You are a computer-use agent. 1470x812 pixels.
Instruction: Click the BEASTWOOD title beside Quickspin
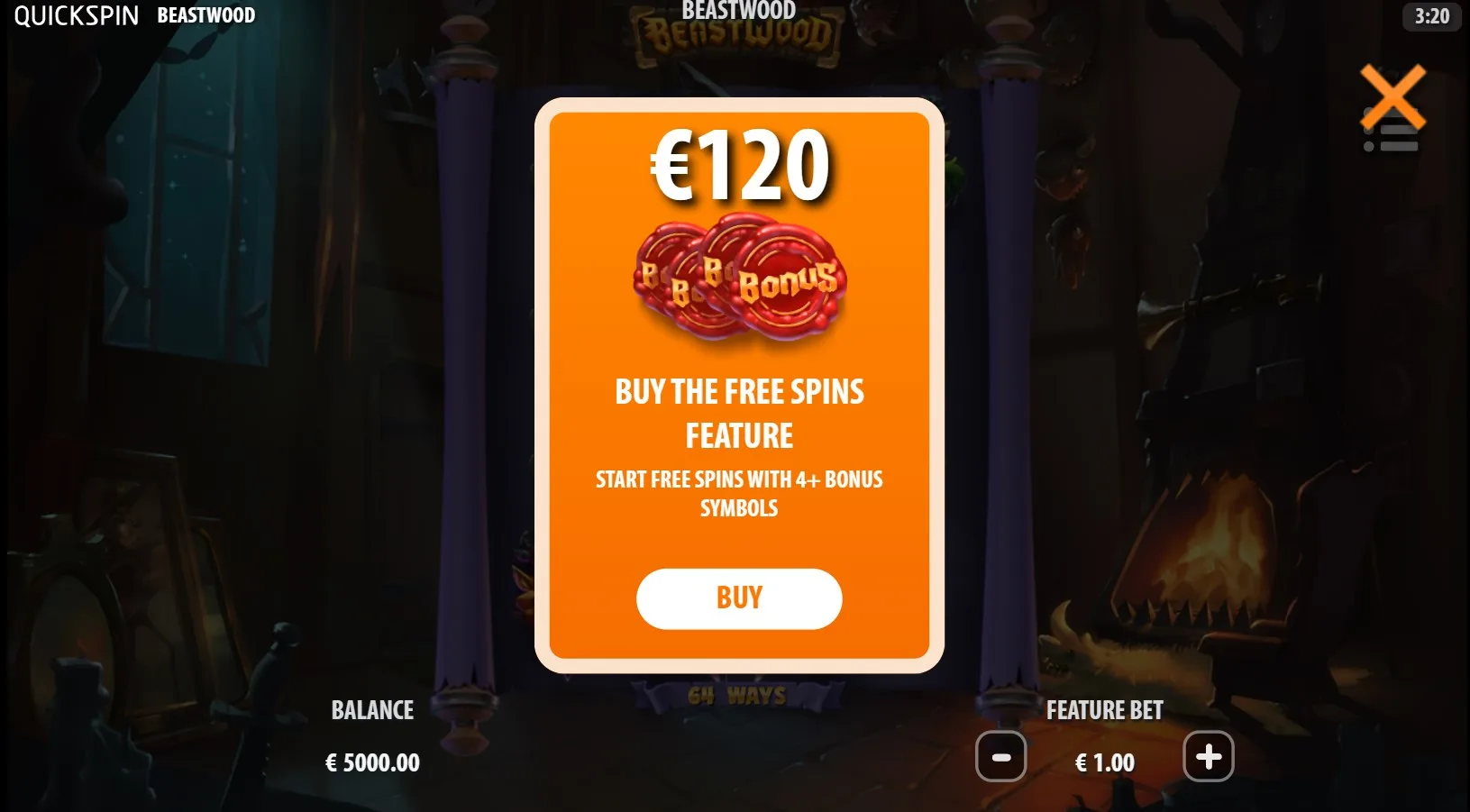(206, 15)
